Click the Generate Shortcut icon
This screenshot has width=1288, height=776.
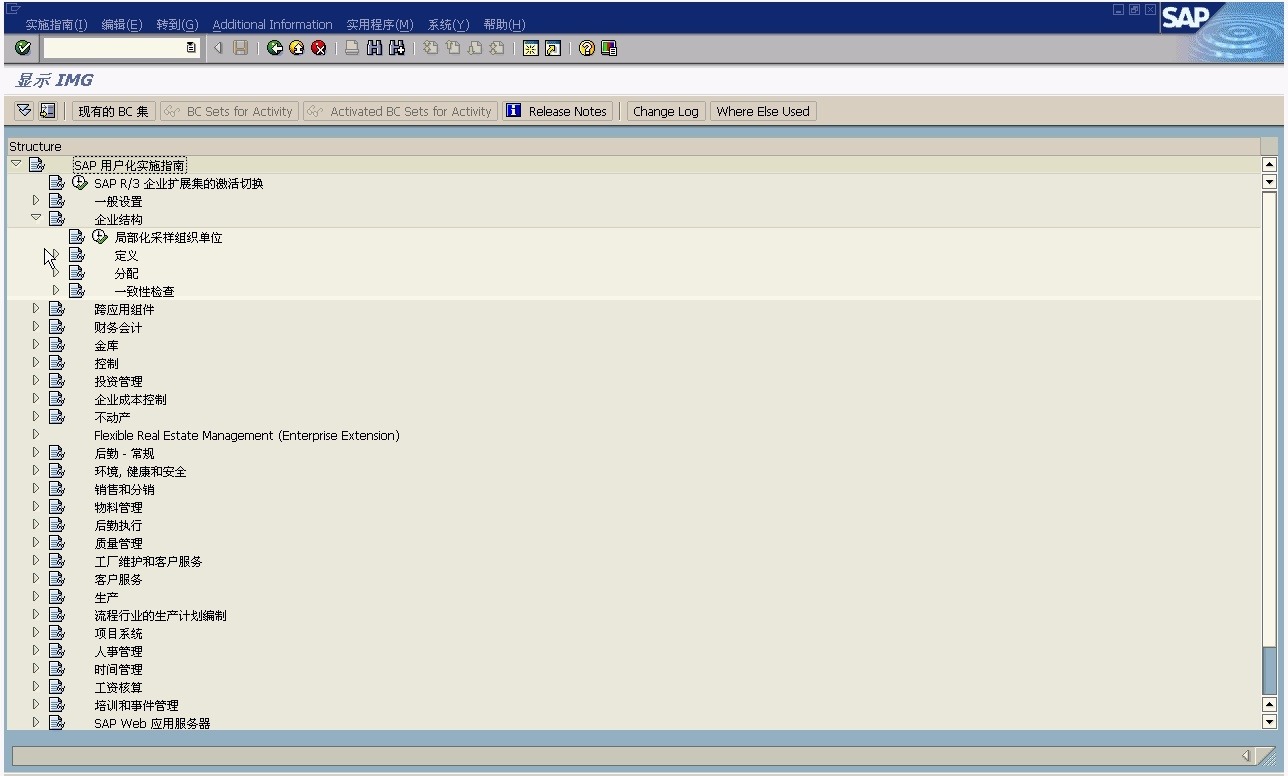(552, 48)
